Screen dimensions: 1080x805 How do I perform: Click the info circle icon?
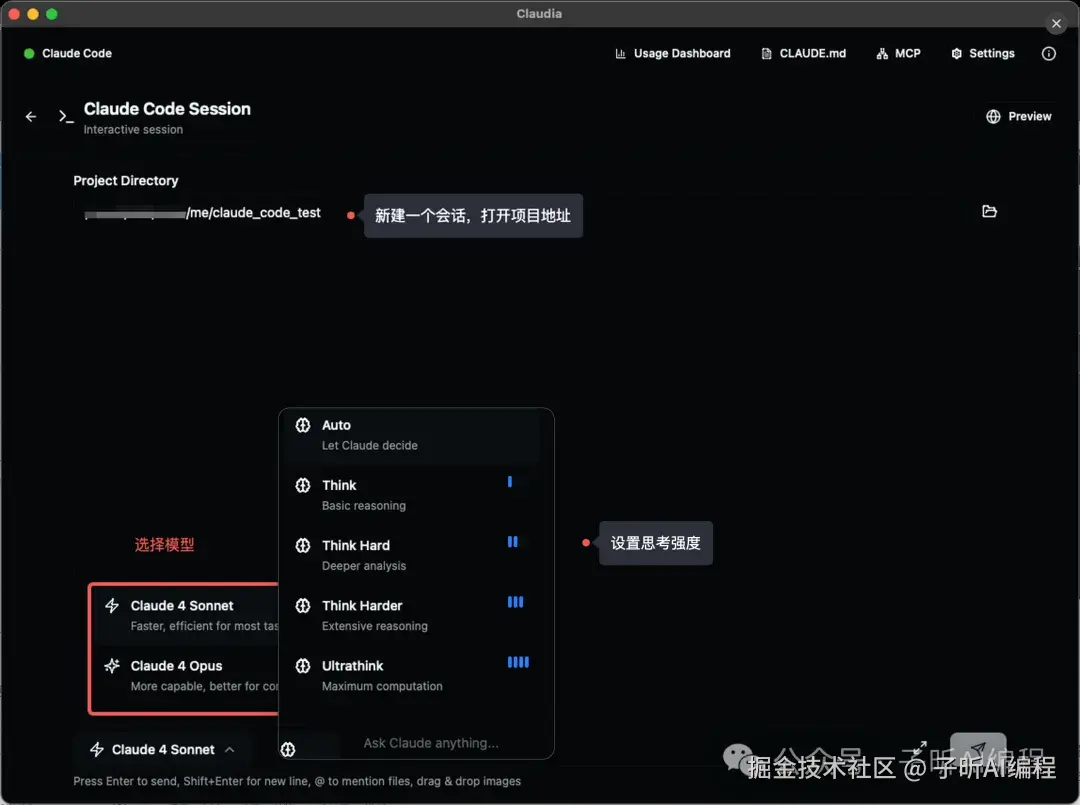pos(1048,53)
